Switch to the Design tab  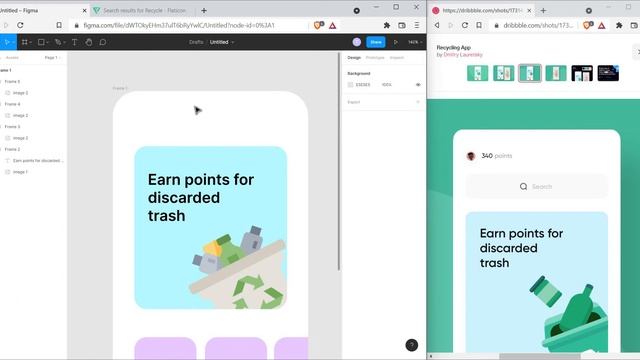(x=354, y=58)
